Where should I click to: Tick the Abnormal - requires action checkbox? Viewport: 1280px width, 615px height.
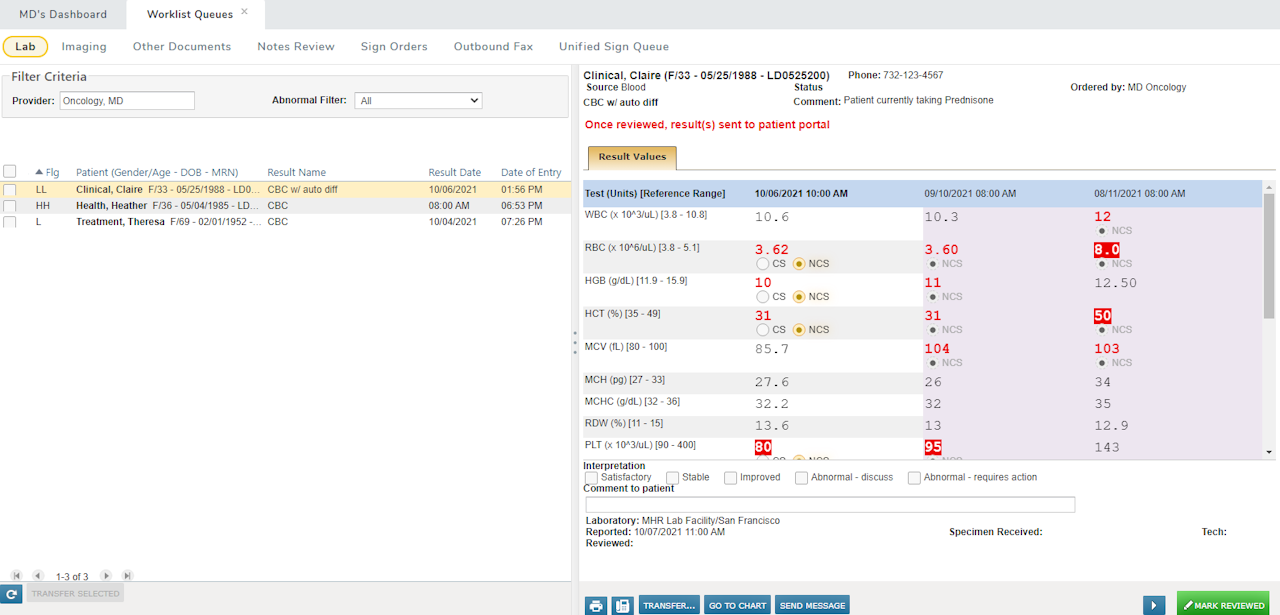pyautogui.click(x=914, y=478)
